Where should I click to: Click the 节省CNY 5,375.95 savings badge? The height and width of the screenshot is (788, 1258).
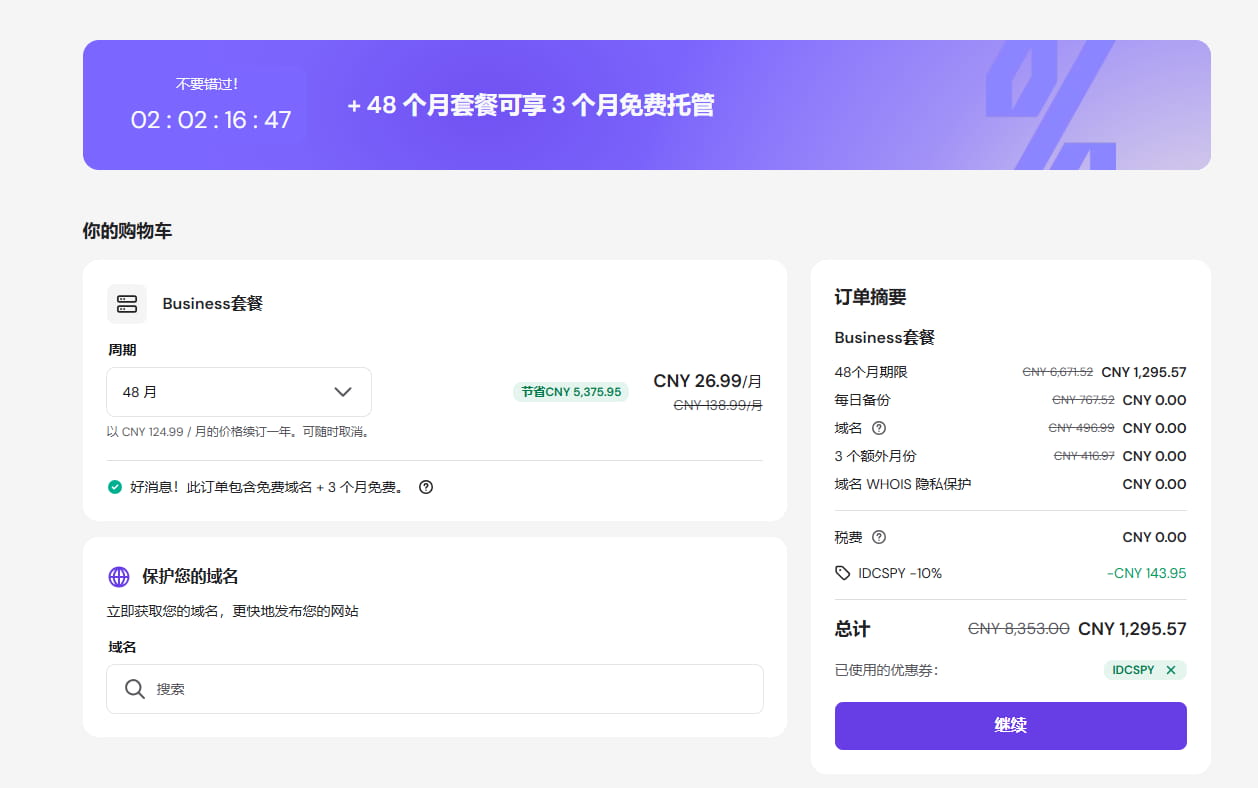click(571, 391)
